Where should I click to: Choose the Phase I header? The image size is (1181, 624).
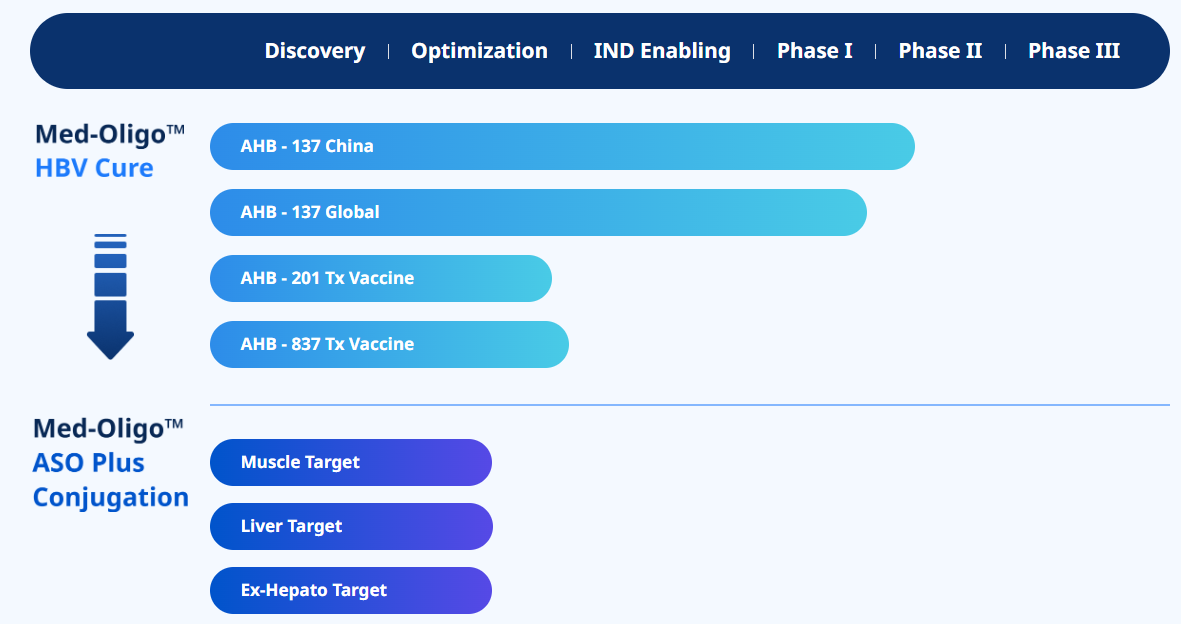tap(815, 51)
